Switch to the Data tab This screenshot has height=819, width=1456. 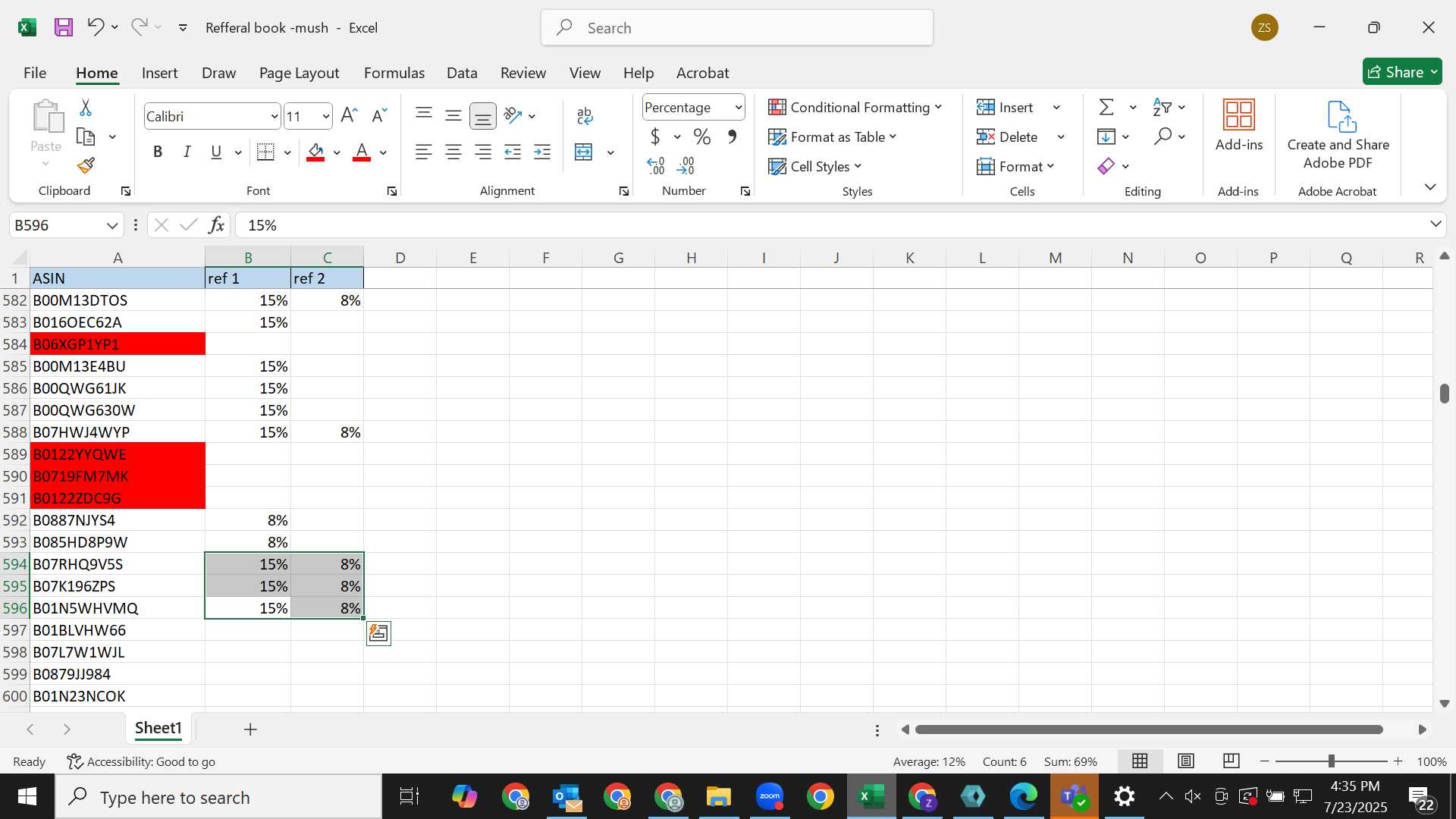point(462,73)
